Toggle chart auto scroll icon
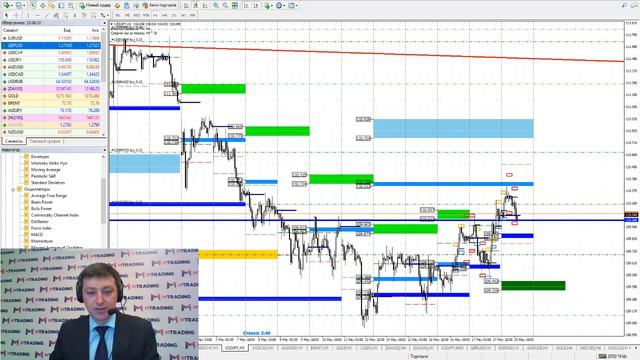640x360 pixels. (x=246, y=6)
